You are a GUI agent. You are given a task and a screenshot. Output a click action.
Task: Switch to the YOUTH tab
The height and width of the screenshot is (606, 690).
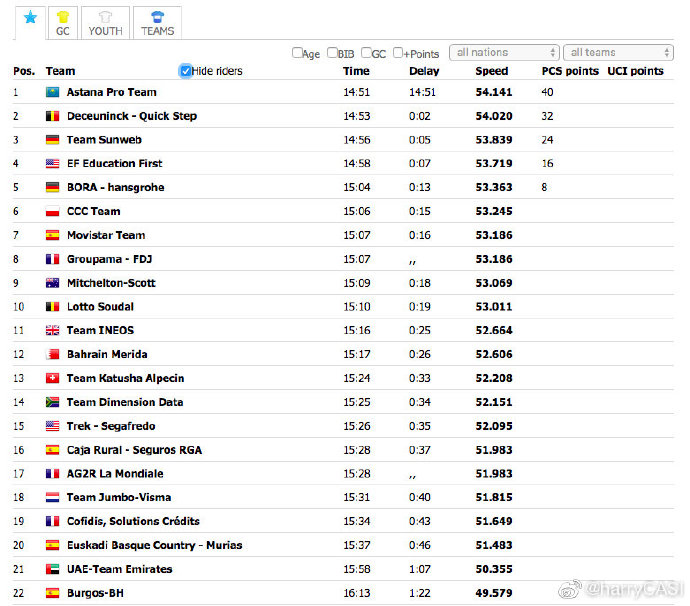105,23
